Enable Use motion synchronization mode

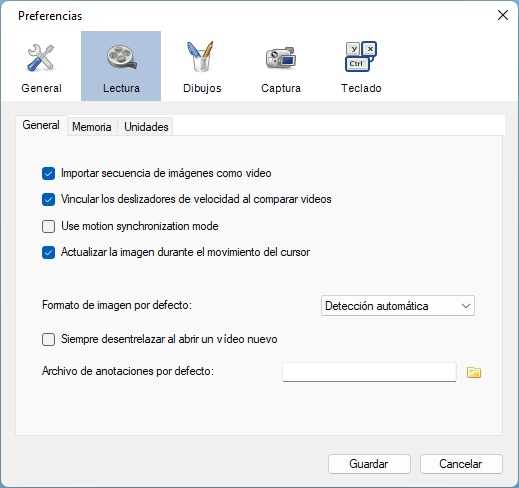pyautogui.click(x=48, y=226)
